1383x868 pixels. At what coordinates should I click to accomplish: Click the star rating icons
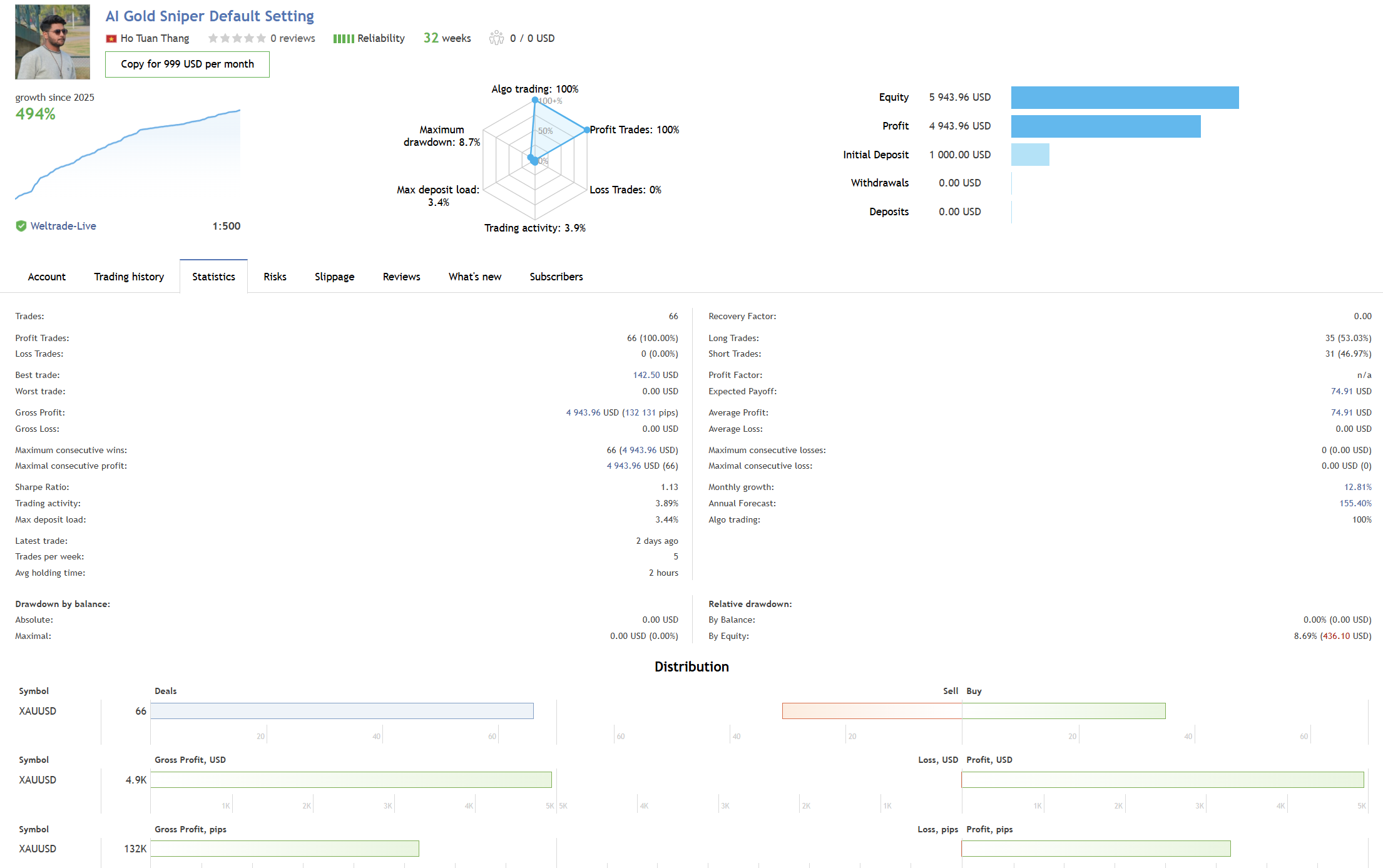[x=237, y=38]
